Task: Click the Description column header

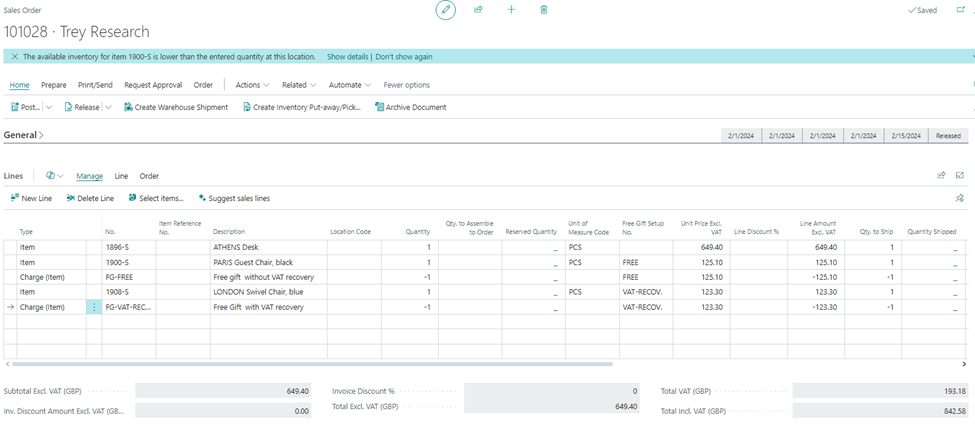Action: click(229, 232)
